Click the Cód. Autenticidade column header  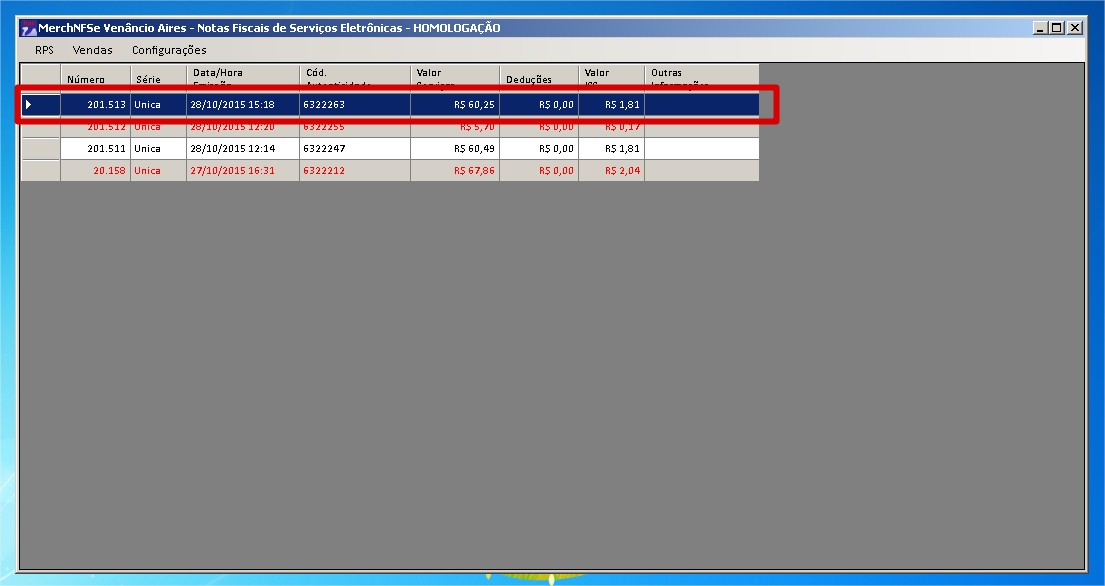(355, 77)
